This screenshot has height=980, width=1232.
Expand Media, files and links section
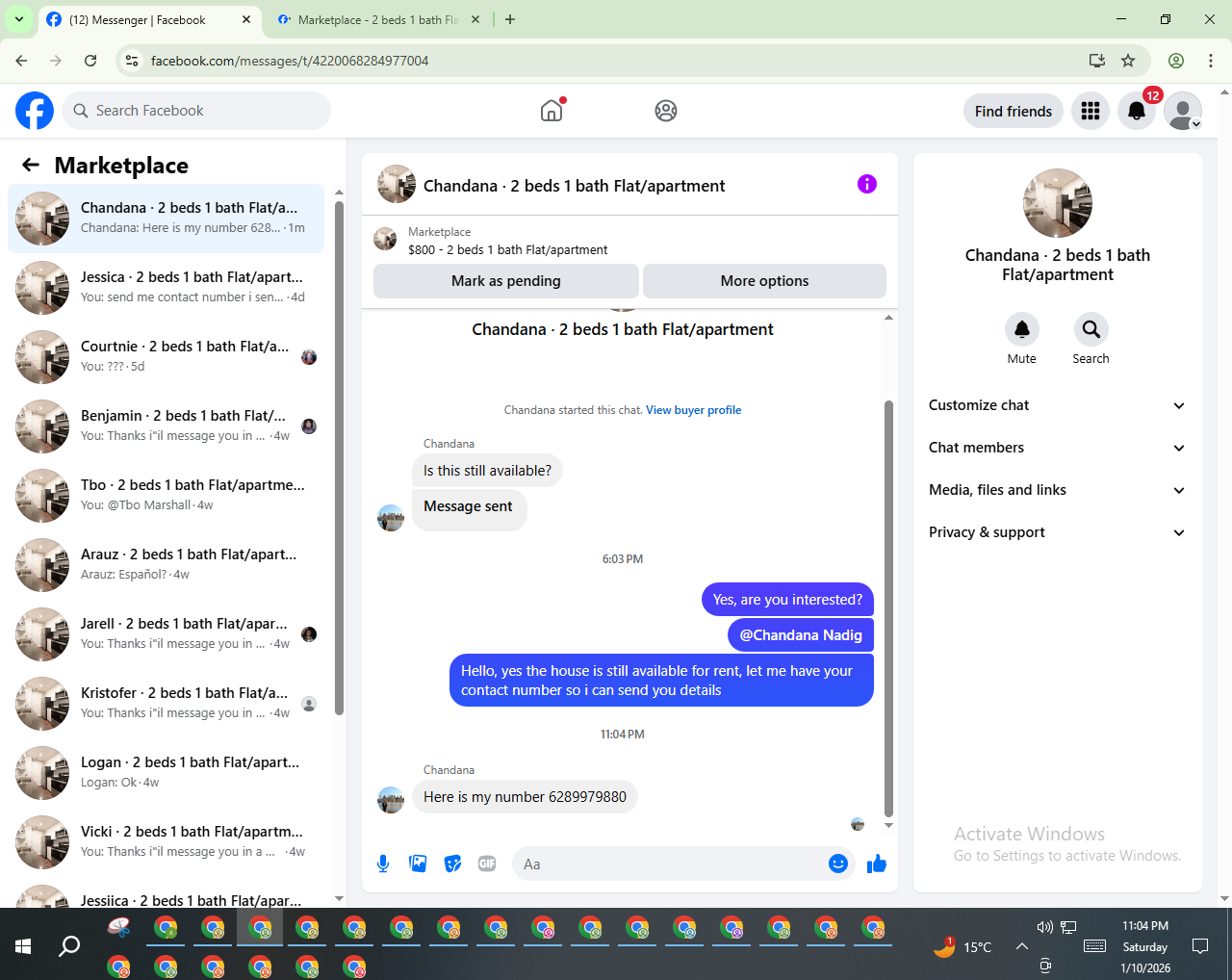(1057, 490)
